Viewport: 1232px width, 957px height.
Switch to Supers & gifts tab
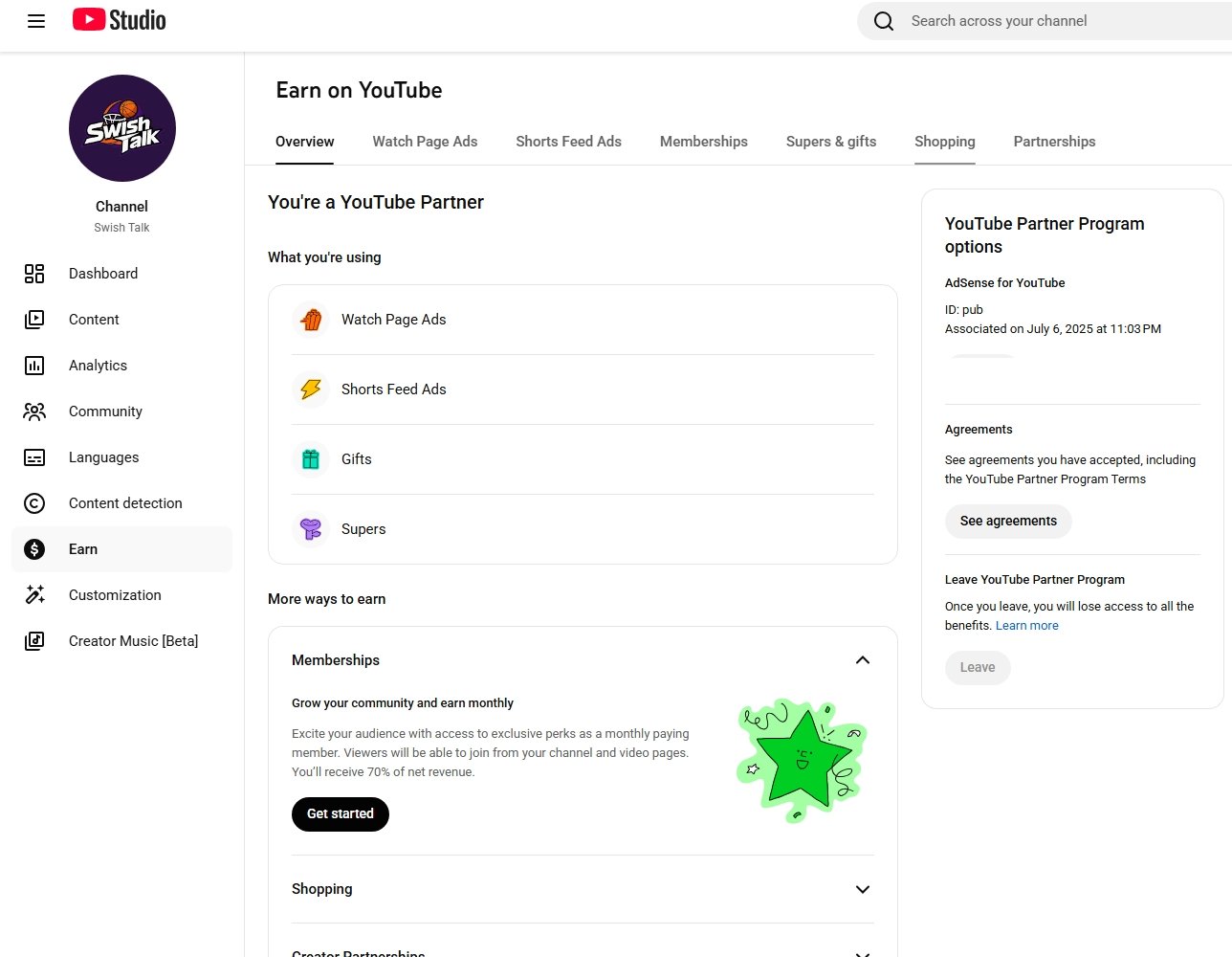coord(830,142)
